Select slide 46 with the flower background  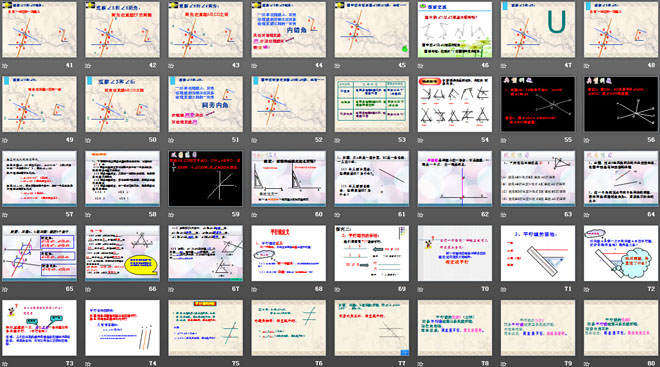tap(455, 29)
